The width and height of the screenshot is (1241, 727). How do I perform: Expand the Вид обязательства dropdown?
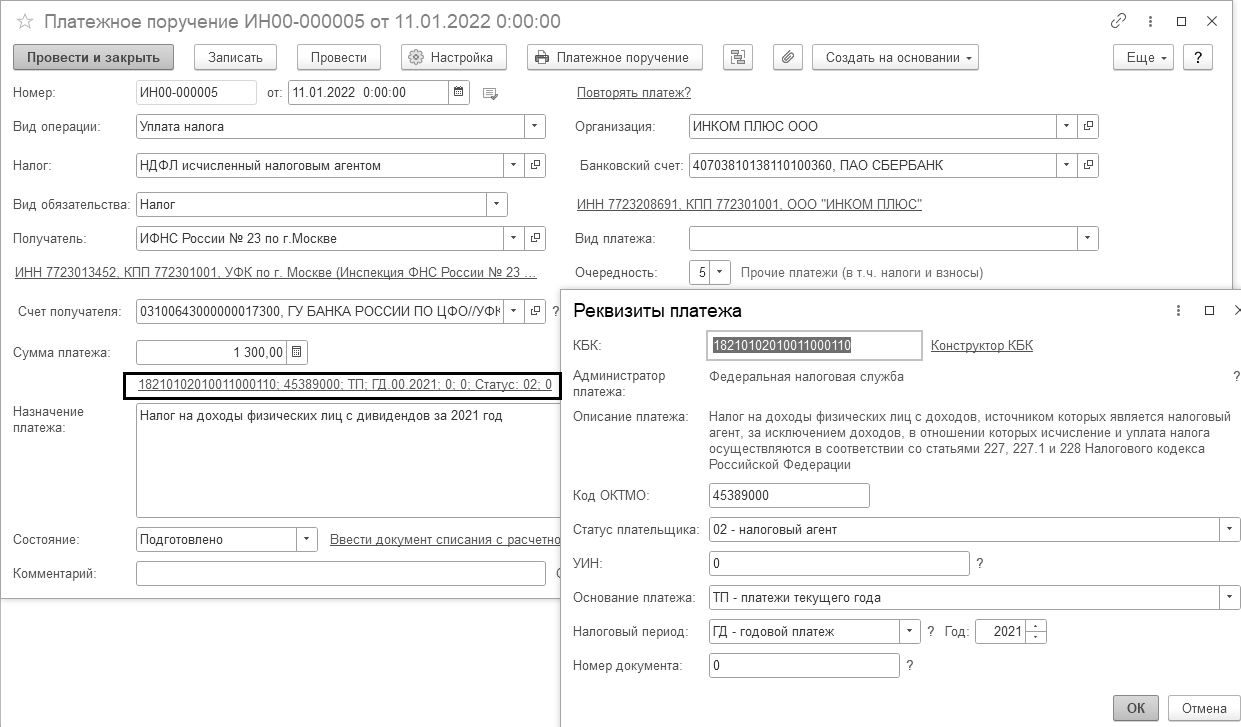497,204
